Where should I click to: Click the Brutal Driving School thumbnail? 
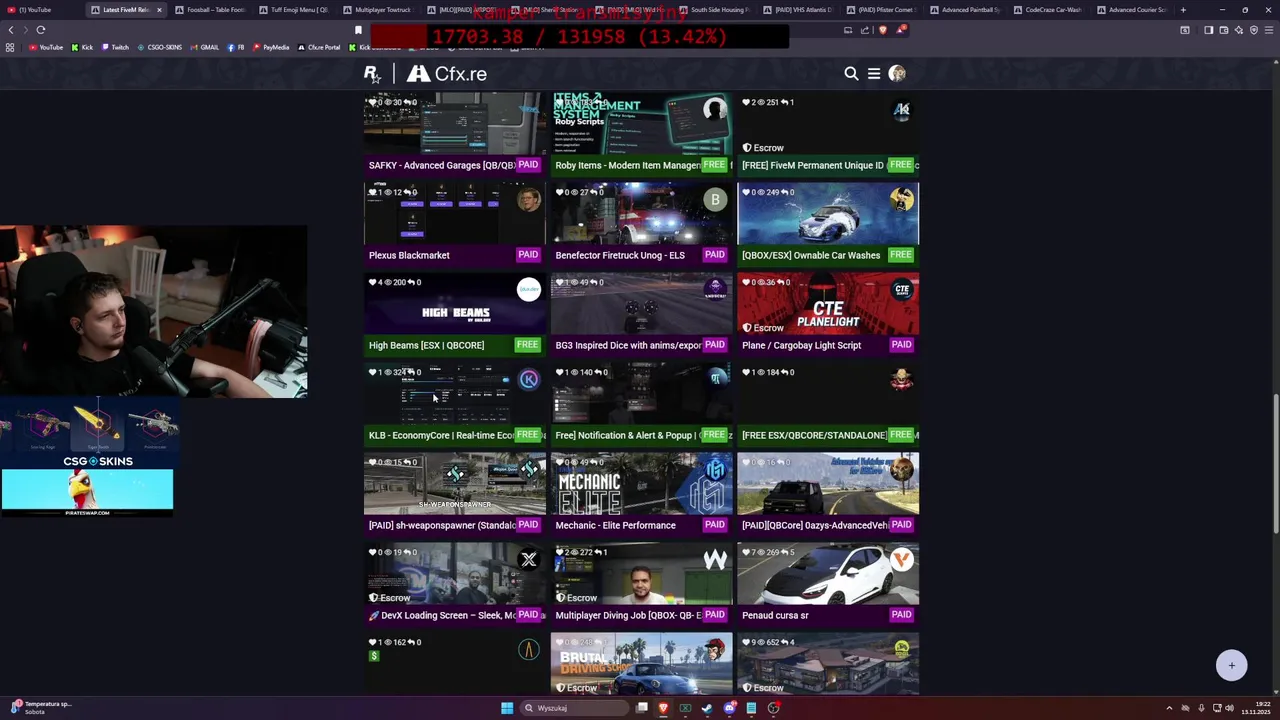pos(641,663)
